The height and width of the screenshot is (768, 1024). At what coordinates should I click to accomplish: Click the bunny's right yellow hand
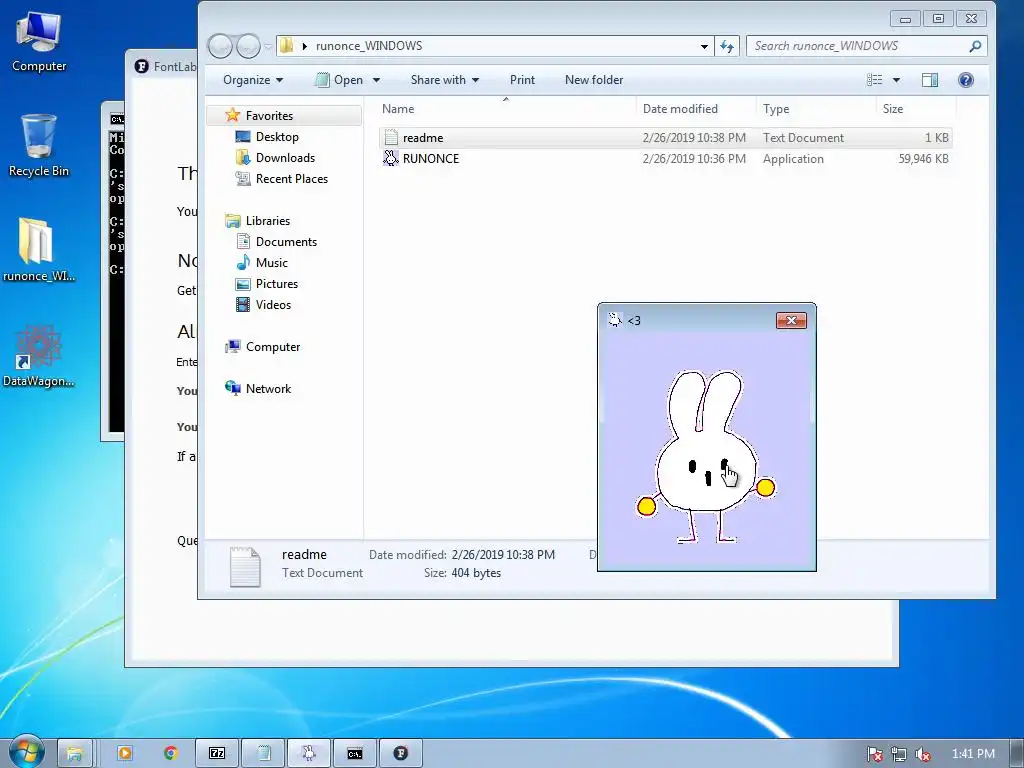(x=765, y=487)
